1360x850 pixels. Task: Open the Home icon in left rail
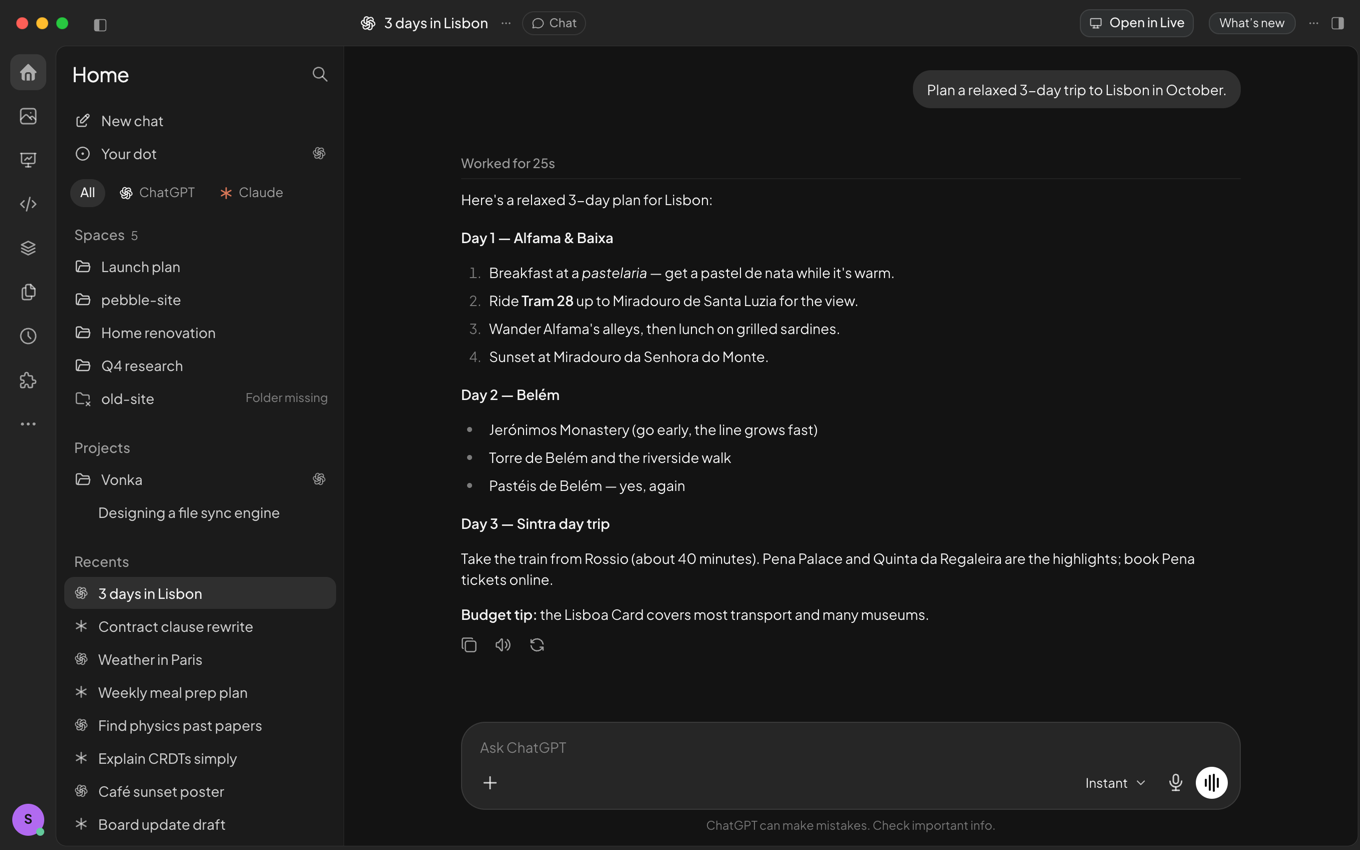point(28,73)
